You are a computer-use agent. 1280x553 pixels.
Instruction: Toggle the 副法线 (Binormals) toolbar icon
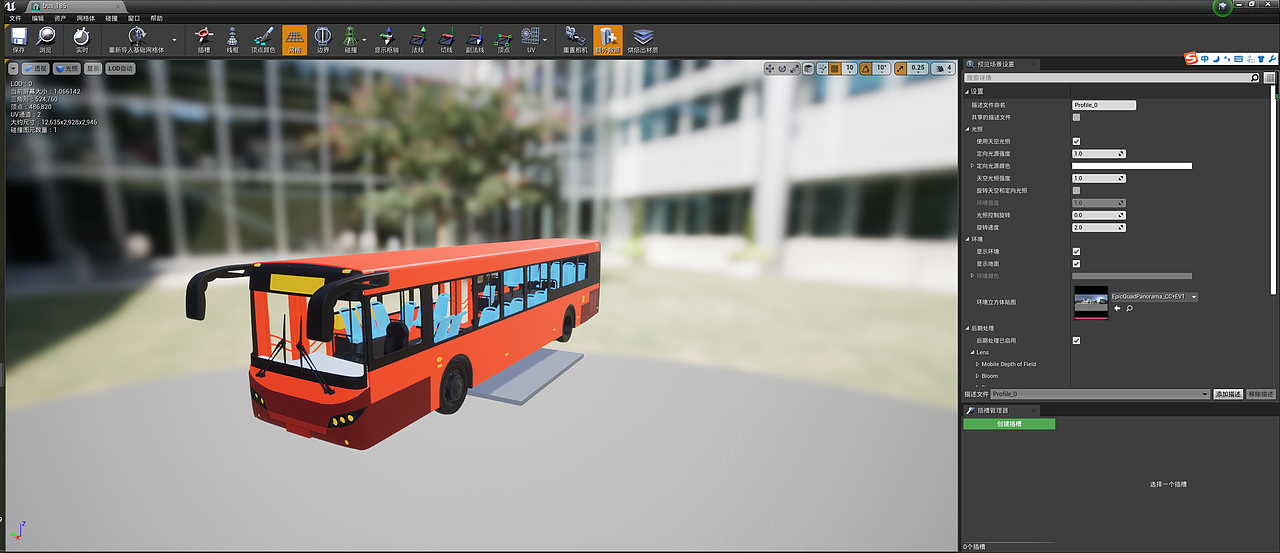click(475, 40)
